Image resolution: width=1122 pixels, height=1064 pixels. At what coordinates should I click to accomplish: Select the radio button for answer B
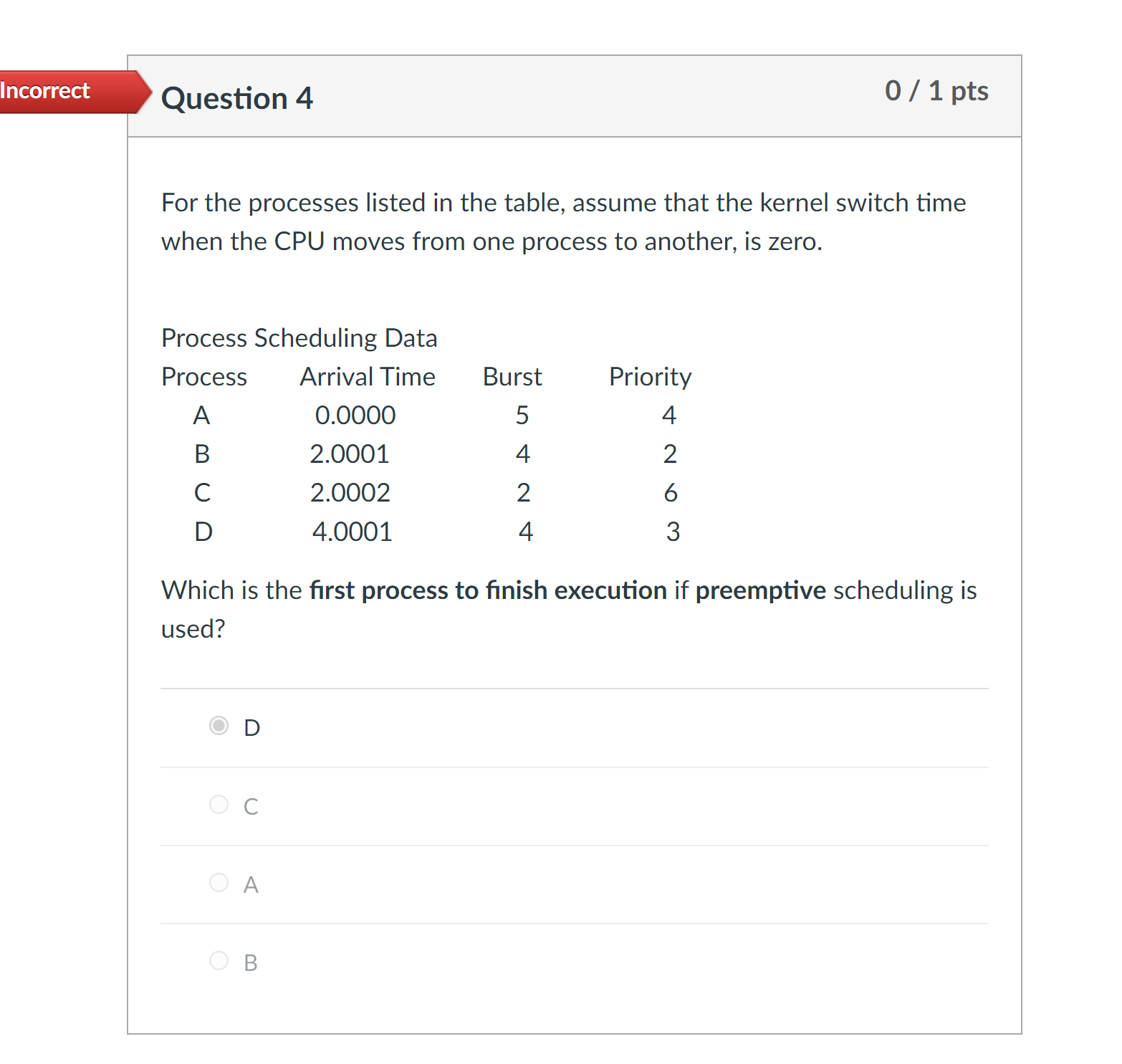tap(219, 961)
